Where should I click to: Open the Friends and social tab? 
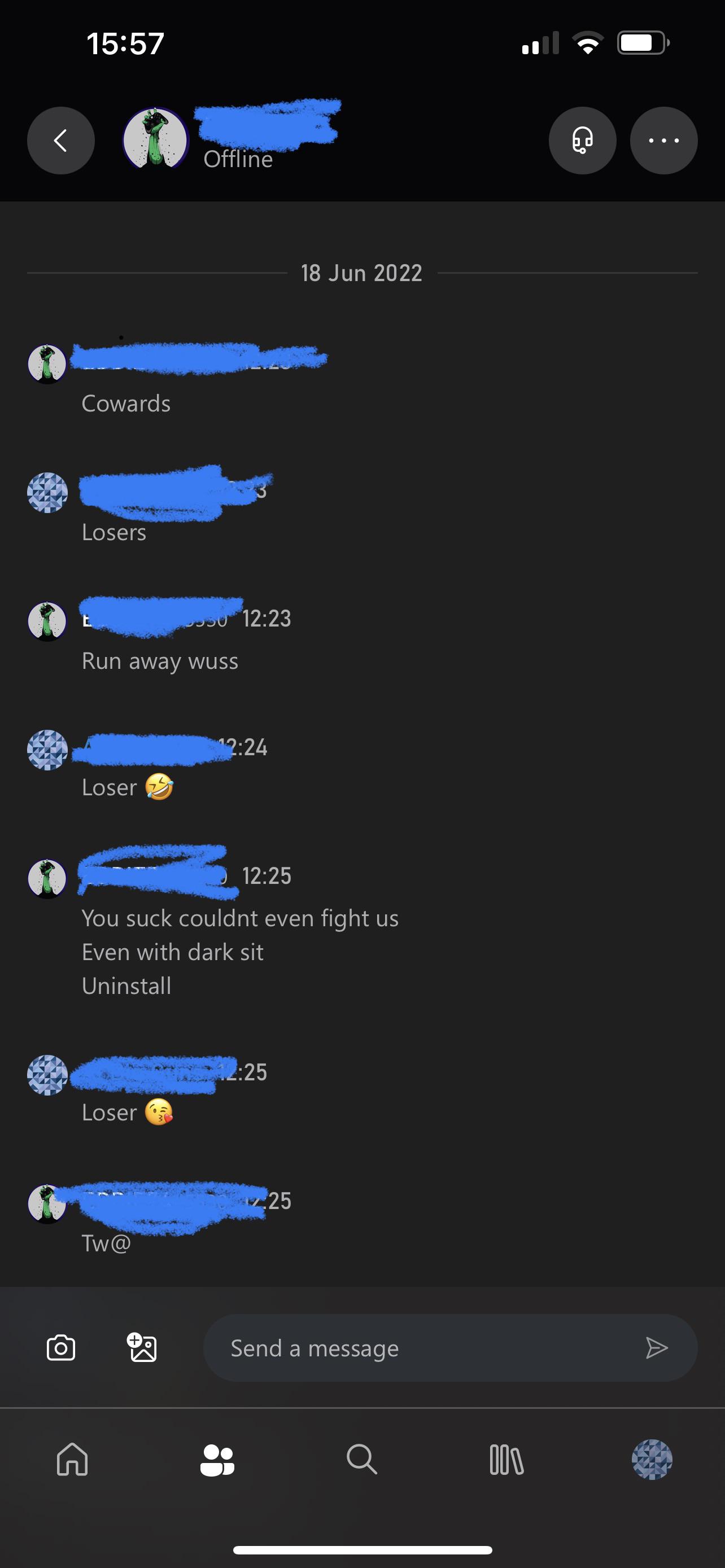(217, 1460)
